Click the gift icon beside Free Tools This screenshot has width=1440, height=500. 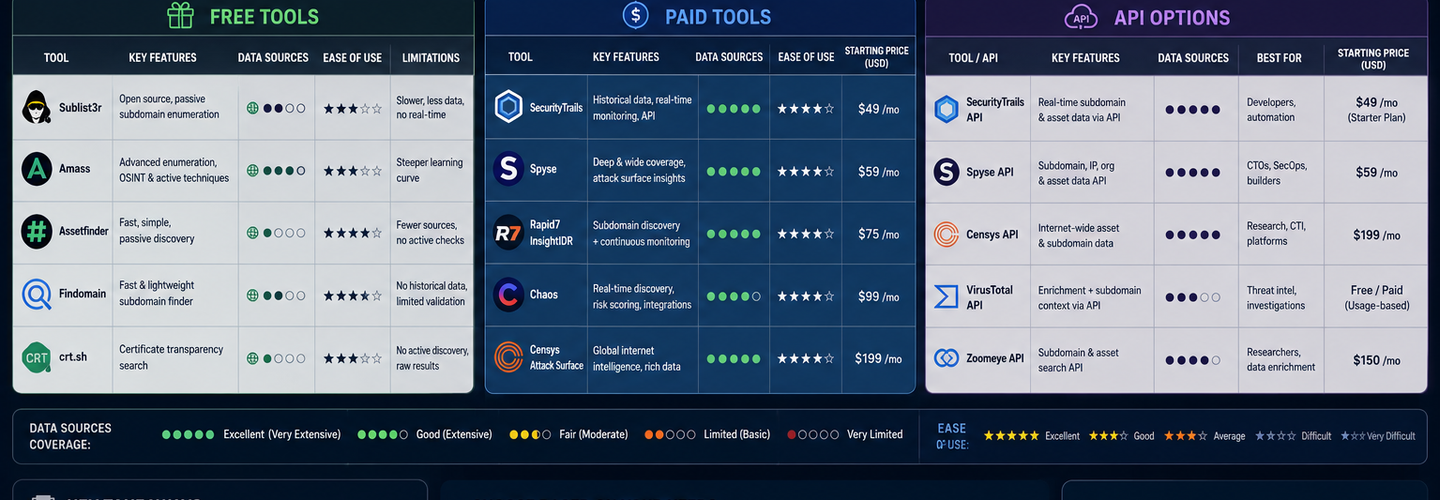click(180, 15)
